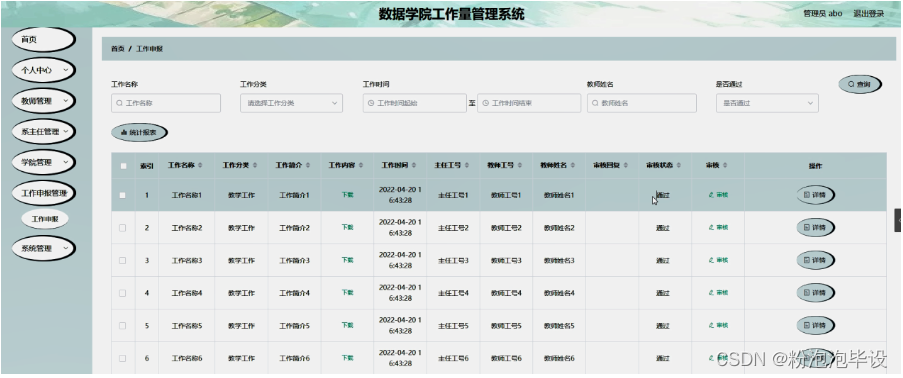This screenshot has width=903, height=378.
Task: Sort by 工作内容 column header arrows
Action: tap(361, 165)
